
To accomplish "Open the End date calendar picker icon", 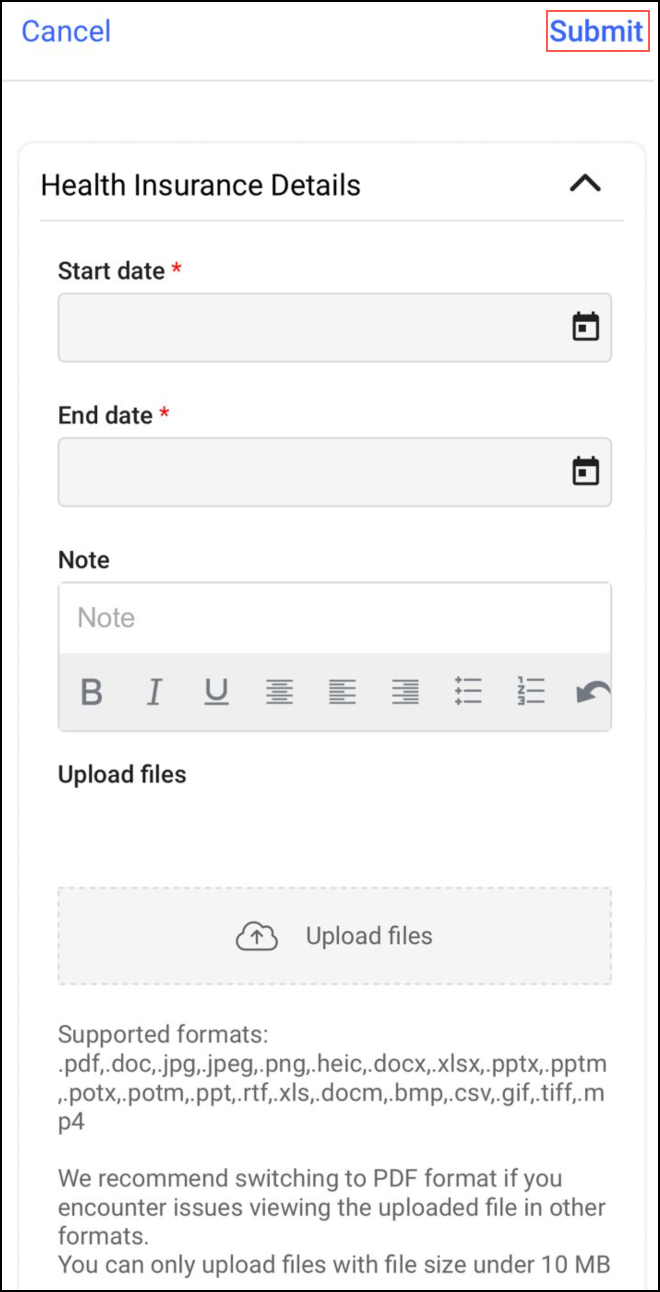I will pyautogui.click(x=585, y=471).
